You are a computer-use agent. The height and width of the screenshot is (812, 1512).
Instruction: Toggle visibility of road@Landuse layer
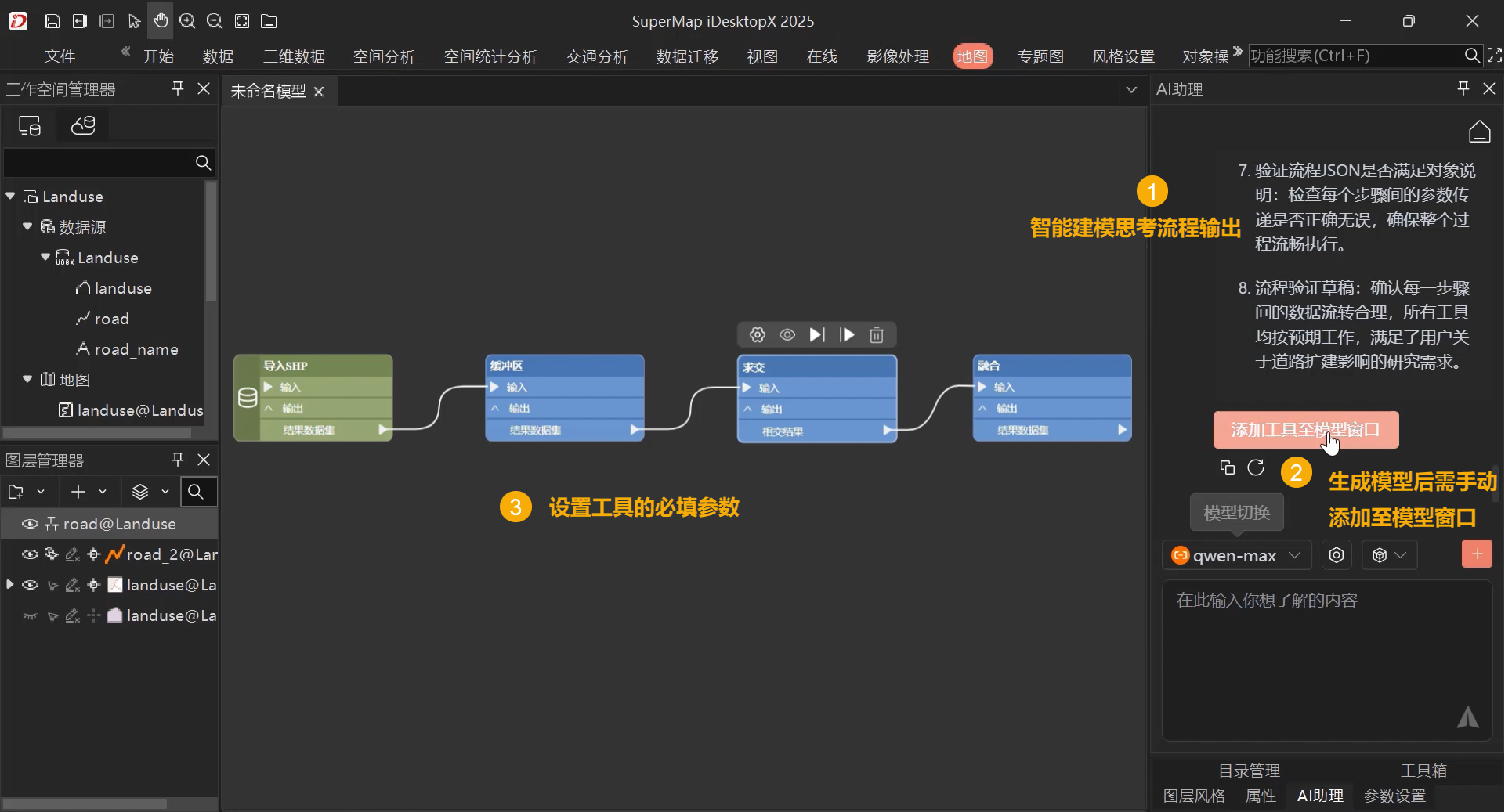coord(30,524)
